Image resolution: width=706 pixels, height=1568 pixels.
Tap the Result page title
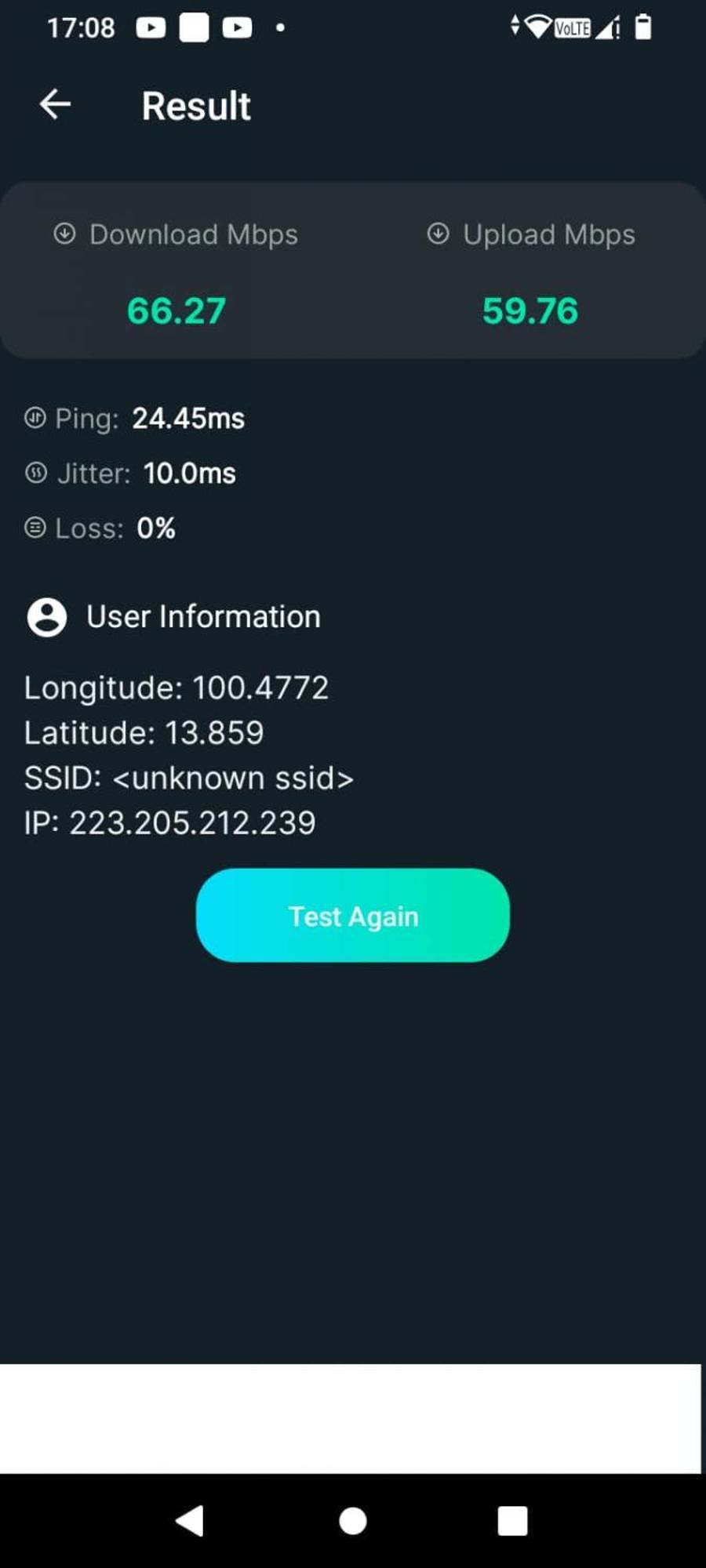[x=196, y=106]
